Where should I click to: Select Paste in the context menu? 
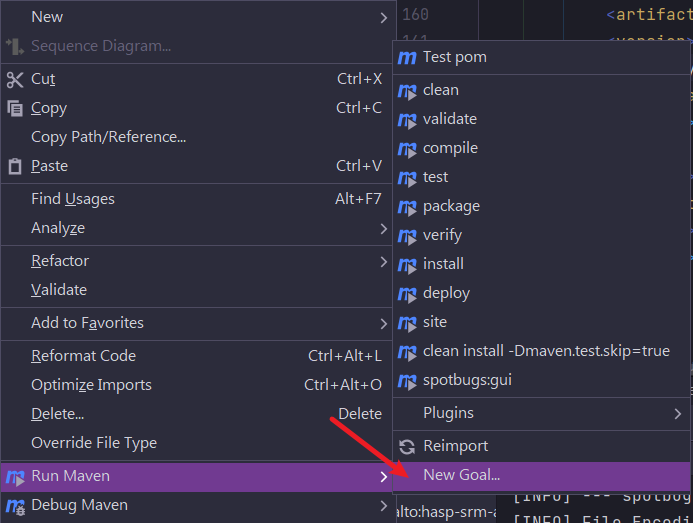click(x=197, y=166)
